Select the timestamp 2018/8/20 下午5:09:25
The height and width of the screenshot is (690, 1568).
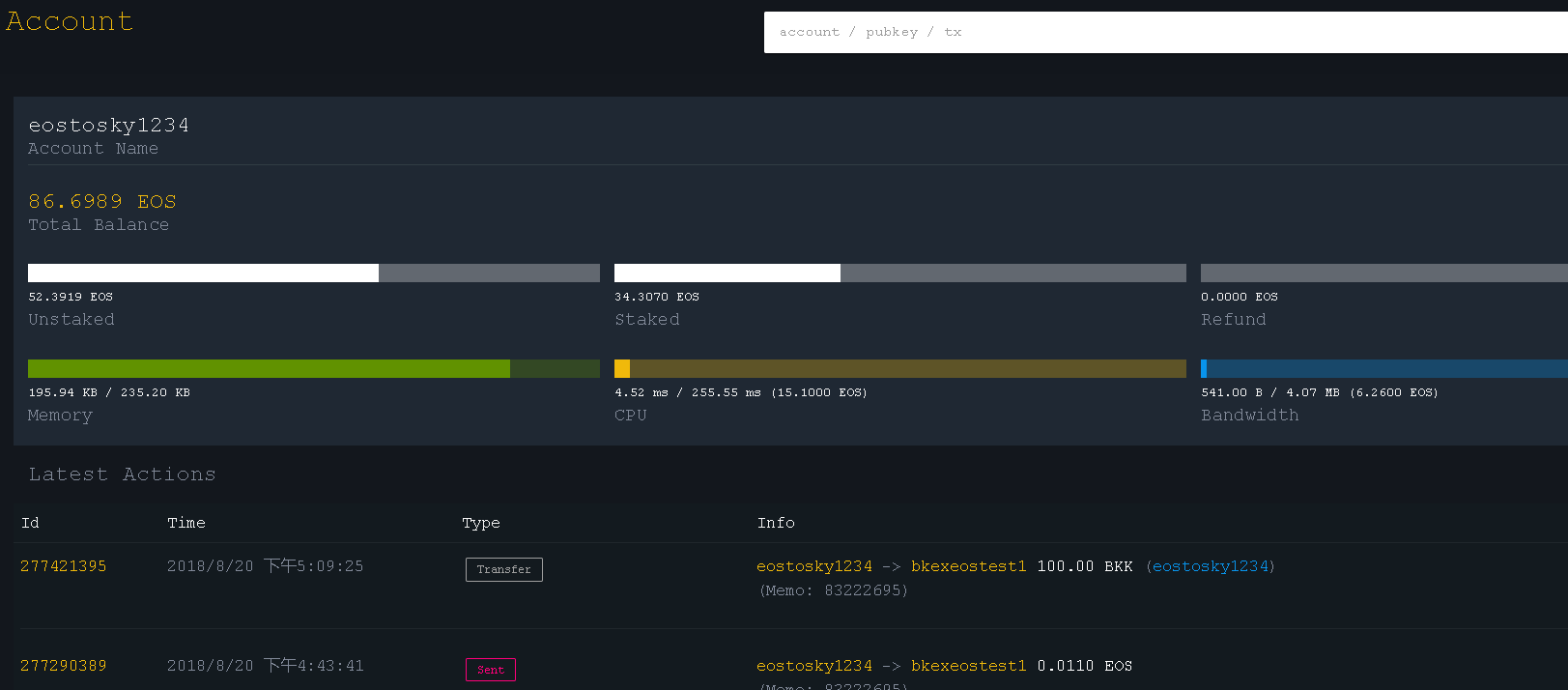pyautogui.click(x=266, y=566)
